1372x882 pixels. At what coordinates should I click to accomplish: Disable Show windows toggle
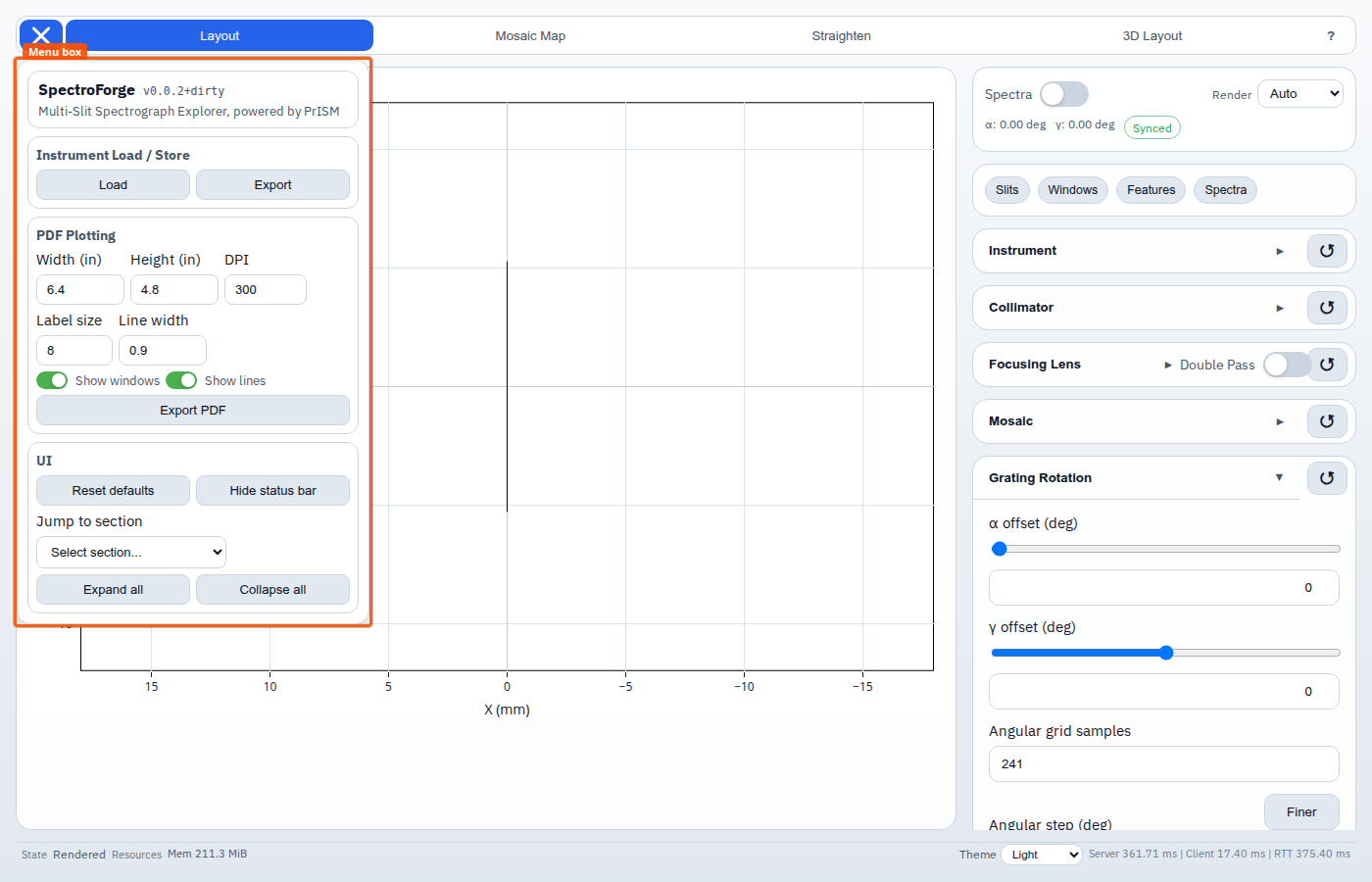[52, 380]
